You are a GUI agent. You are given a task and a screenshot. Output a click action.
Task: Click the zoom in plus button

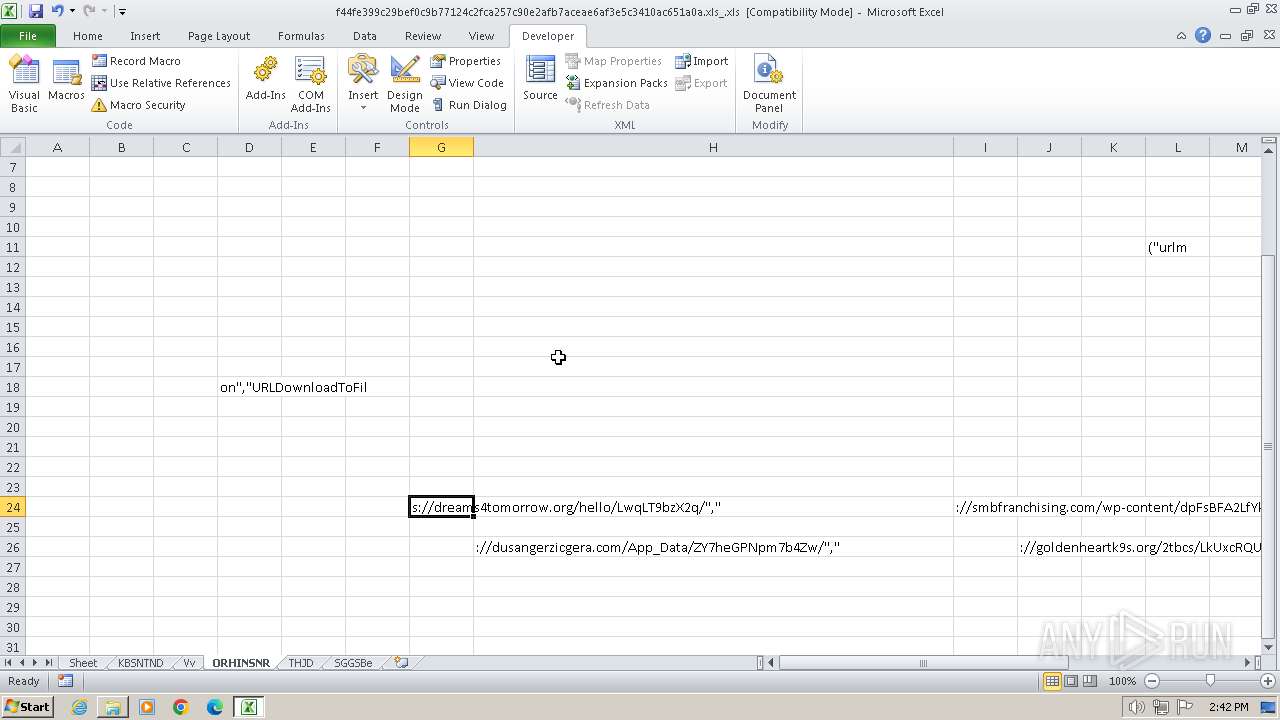1267,681
